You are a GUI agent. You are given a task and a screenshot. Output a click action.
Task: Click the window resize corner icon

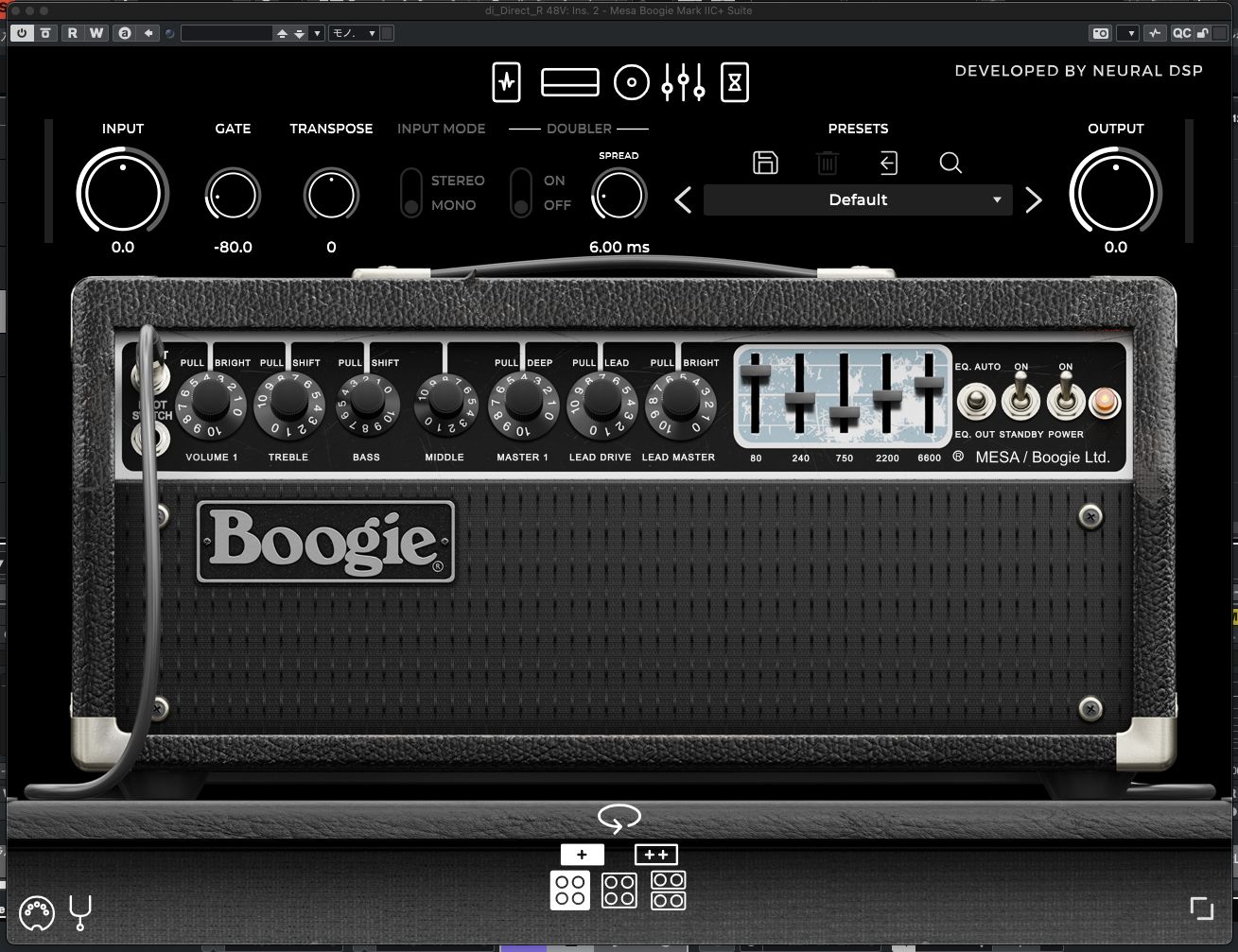pos(1202,909)
